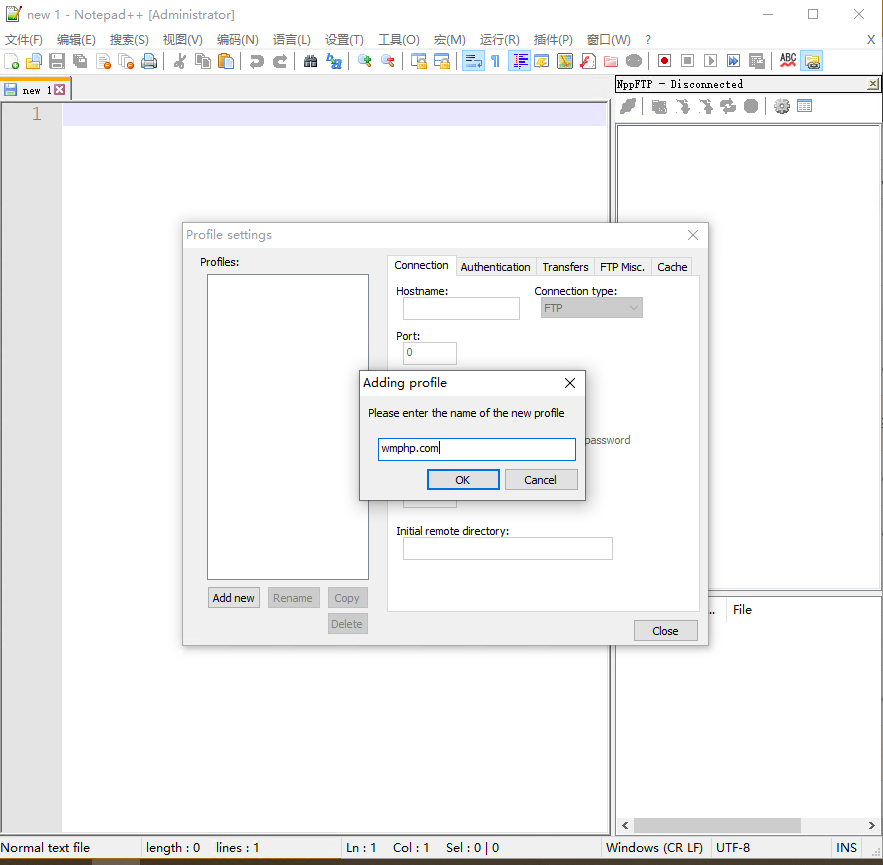Click the Port input field
Viewport: 883px width, 865px height.
click(430, 353)
